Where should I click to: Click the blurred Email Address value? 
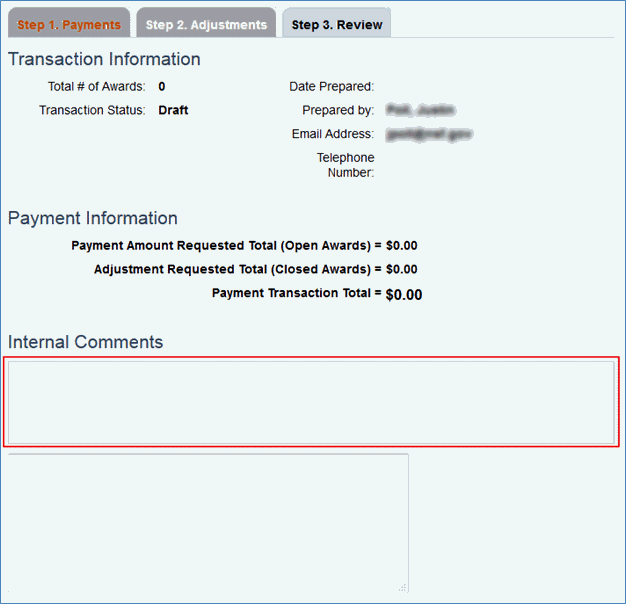pyautogui.click(x=428, y=134)
